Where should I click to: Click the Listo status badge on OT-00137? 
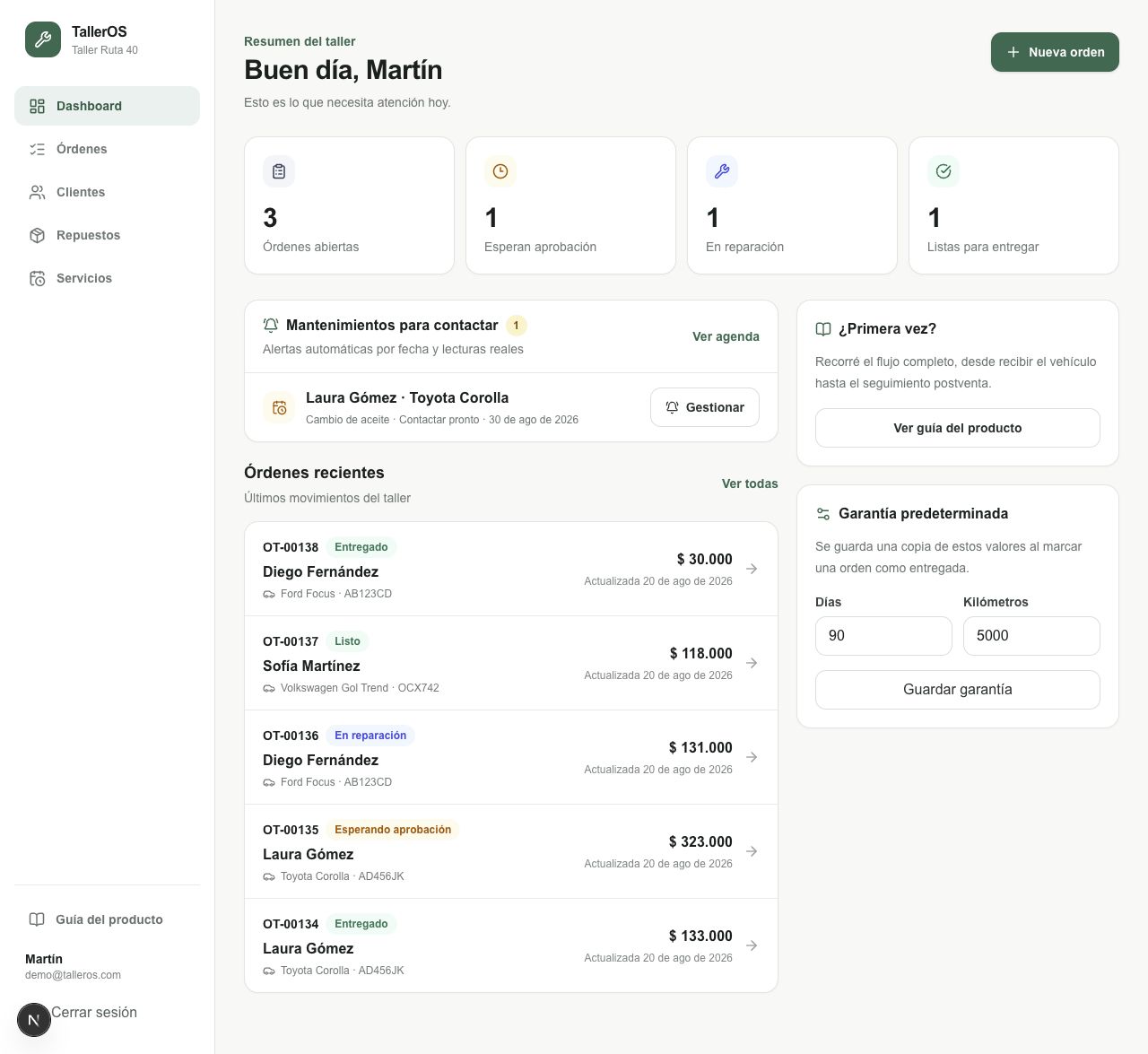[x=347, y=641]
